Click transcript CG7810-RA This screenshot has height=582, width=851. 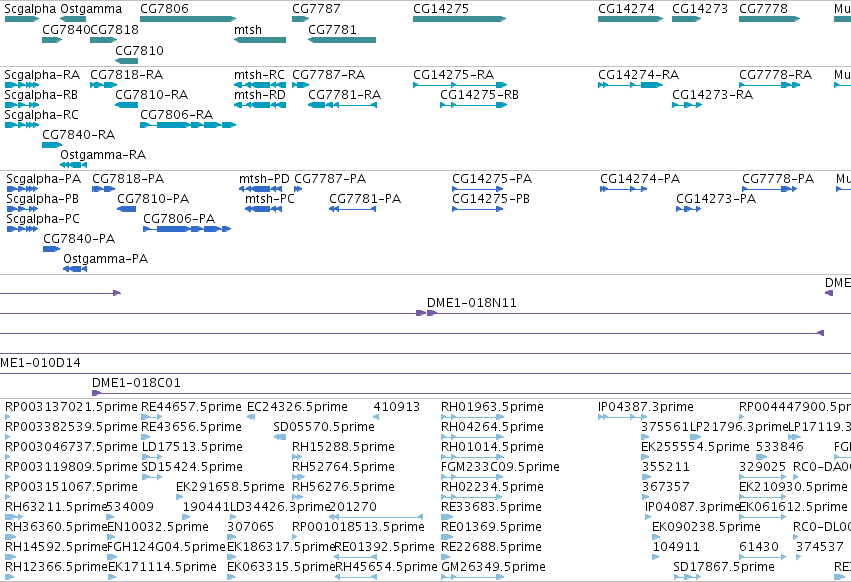coord(151,95)
